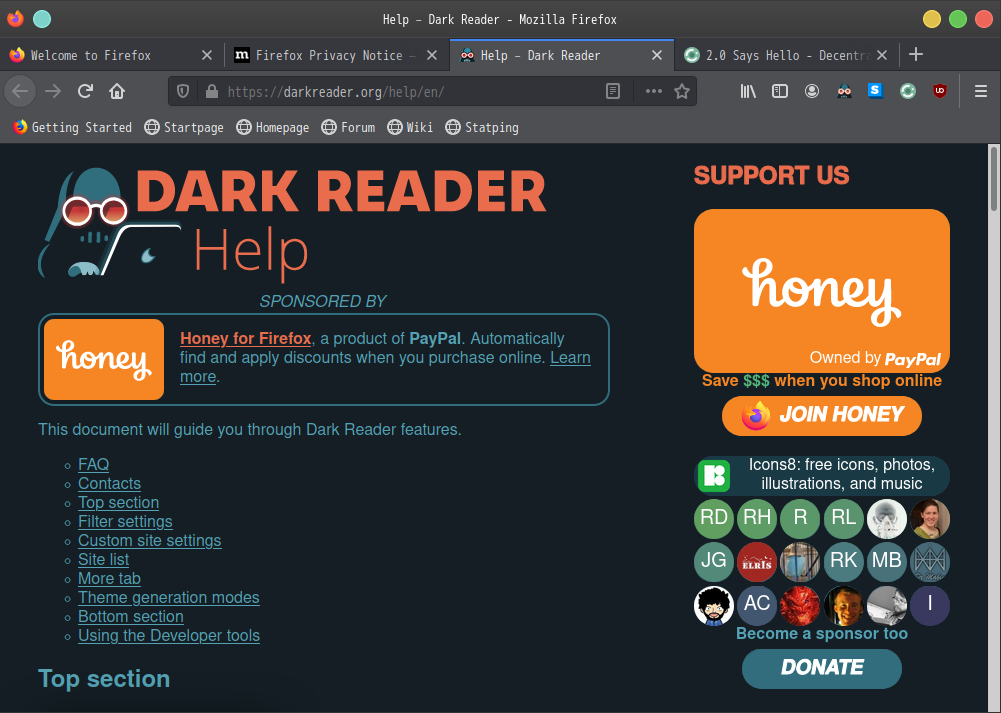View site security via padlock icon
Screen dimensions: 1001x713
point(212,91)
